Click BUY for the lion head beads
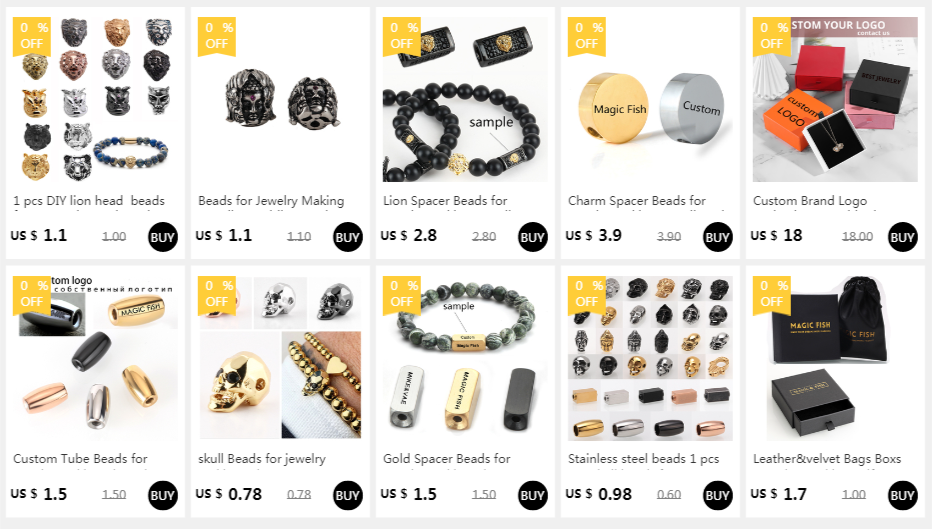This screenshot has height=529, width=932. 162,237
